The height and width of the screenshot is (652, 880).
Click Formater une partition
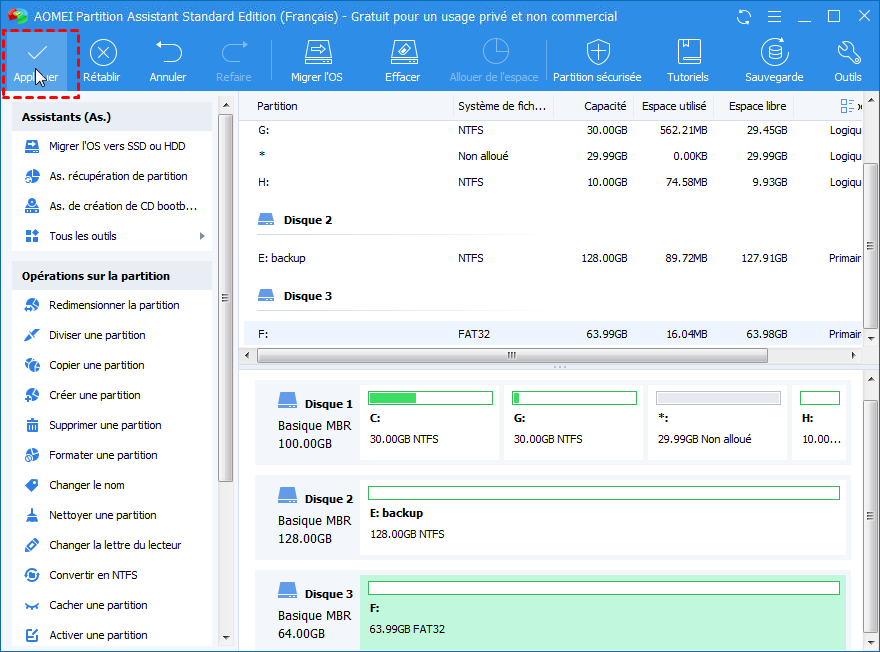pos(103,455)
